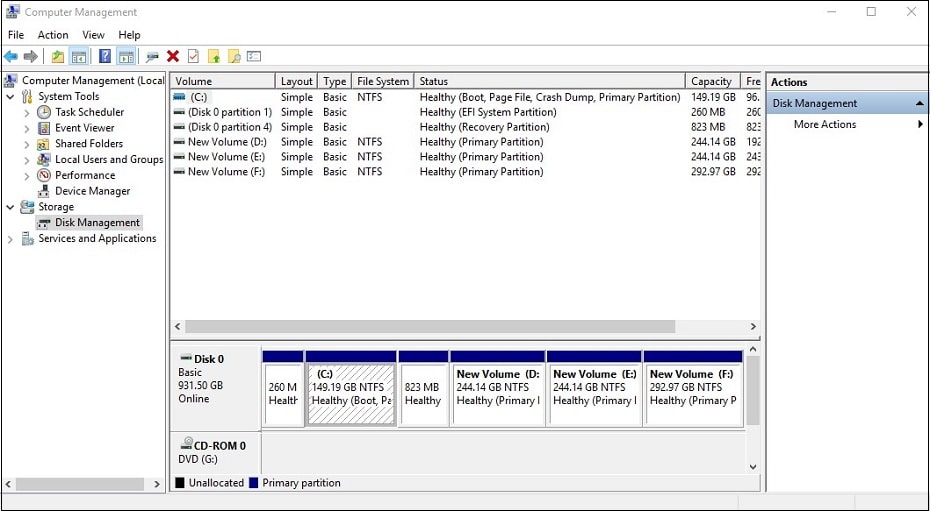Sort by the Capacity column header
The height and width of the screenshot is (511, 930).
(714, 81)
